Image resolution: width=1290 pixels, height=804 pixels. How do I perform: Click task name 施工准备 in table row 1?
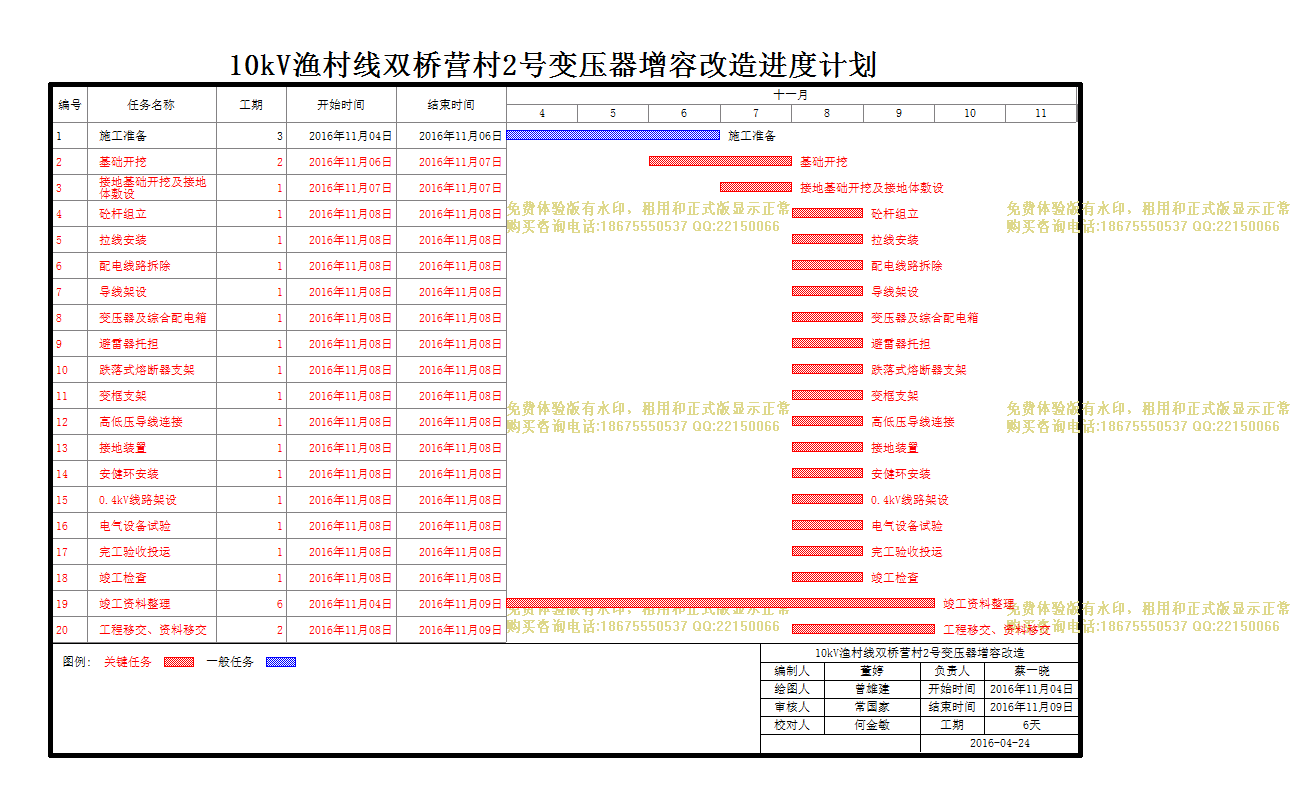(x=123, y=136)
